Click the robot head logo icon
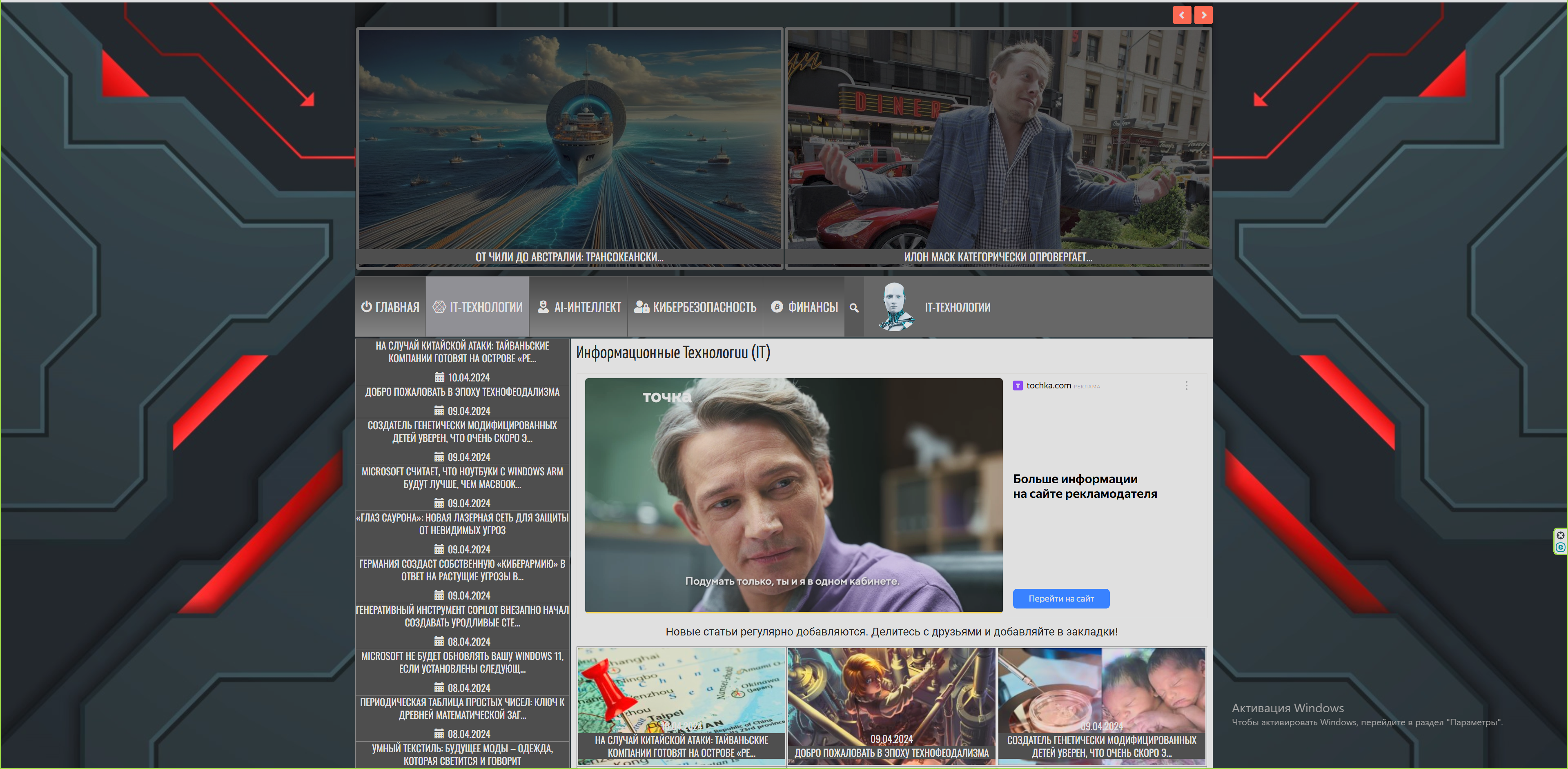Screen dimensions: 1568x769 [895, 306]
